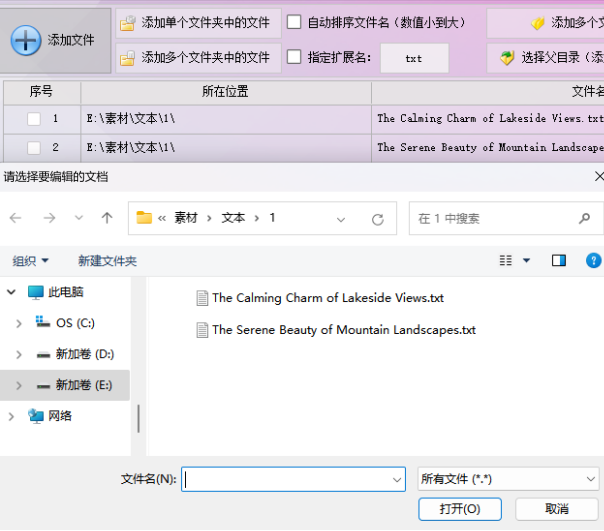Open the view options dropdown

pos(527,261)
